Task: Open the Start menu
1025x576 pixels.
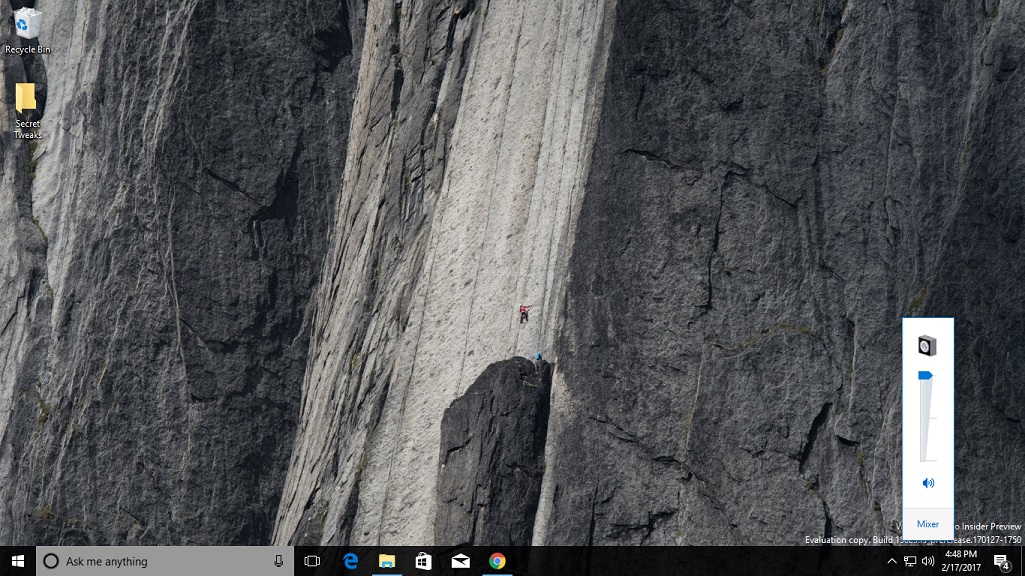Action: click(19, 562)
